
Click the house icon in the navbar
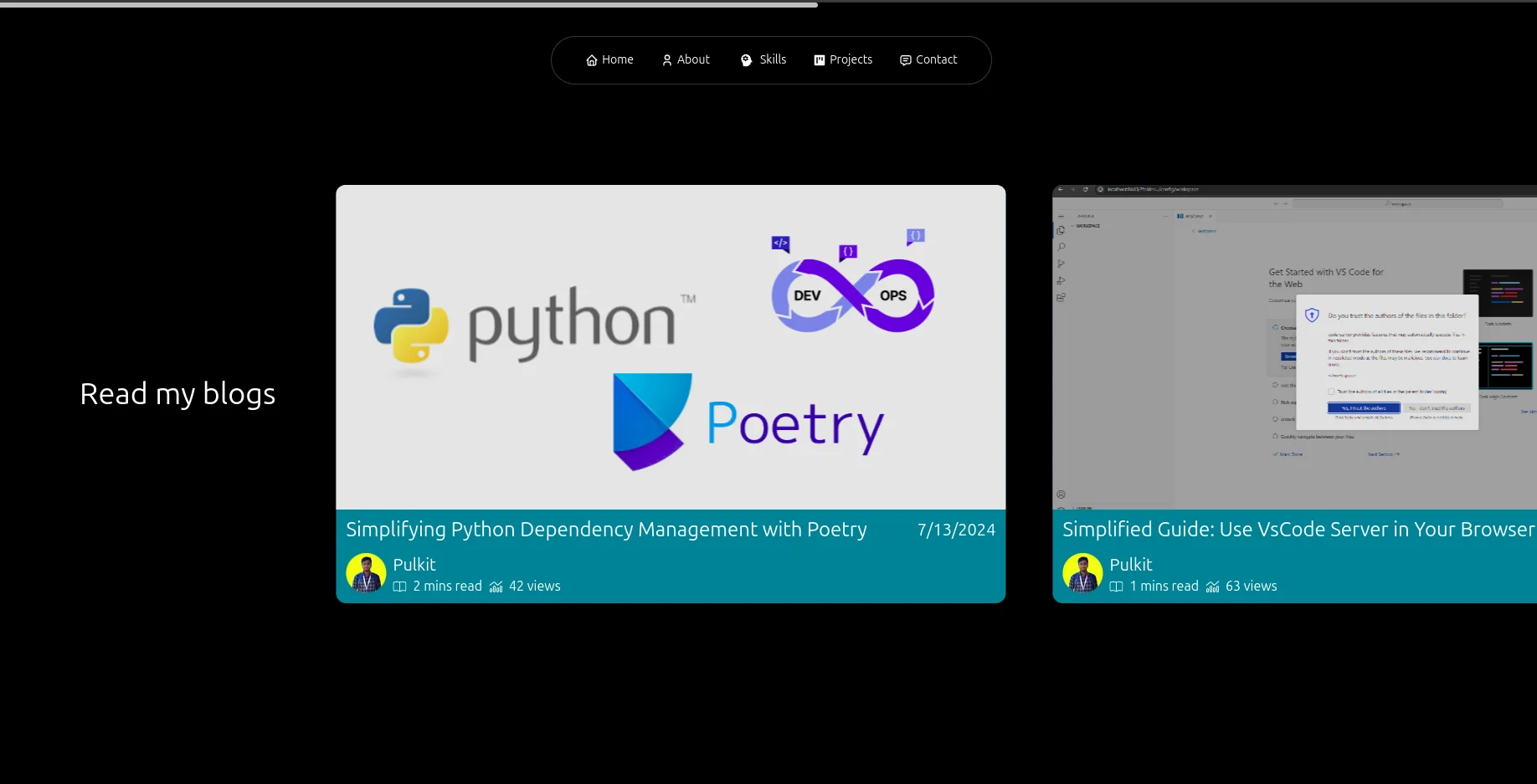point(591,60)
